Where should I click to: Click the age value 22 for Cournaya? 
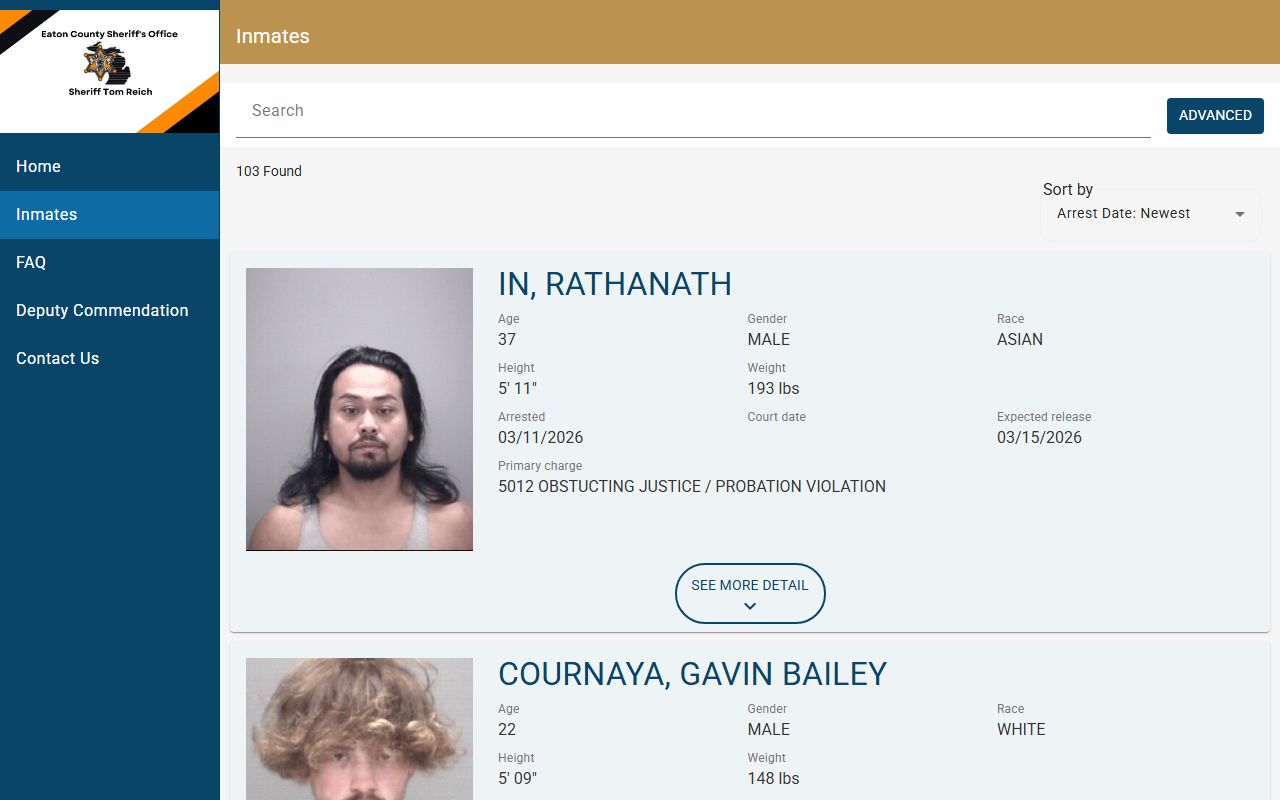[x=507, y=730]
